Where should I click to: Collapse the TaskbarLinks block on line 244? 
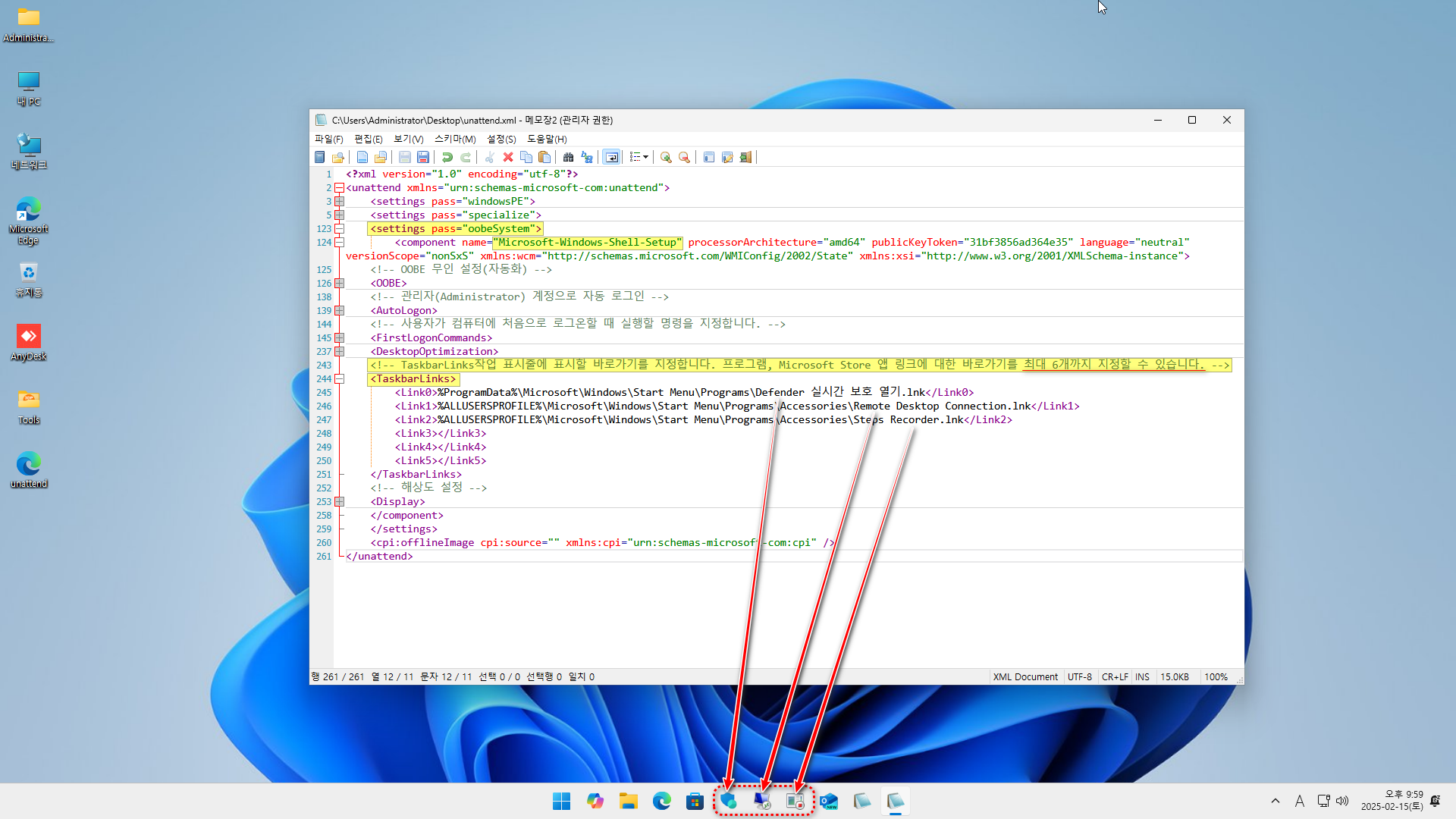pos(340,379)
